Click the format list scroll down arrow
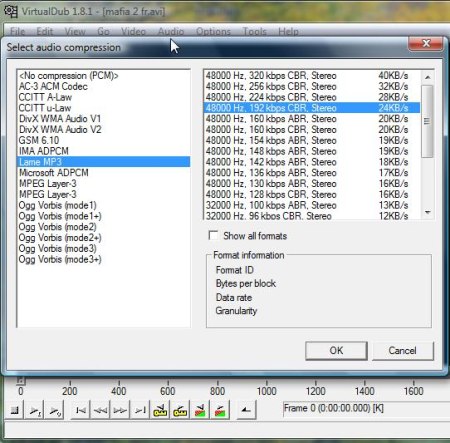Image resolution: width=450 pixels, height=443 pixels. pyautogui.click(x=428, y=212)
